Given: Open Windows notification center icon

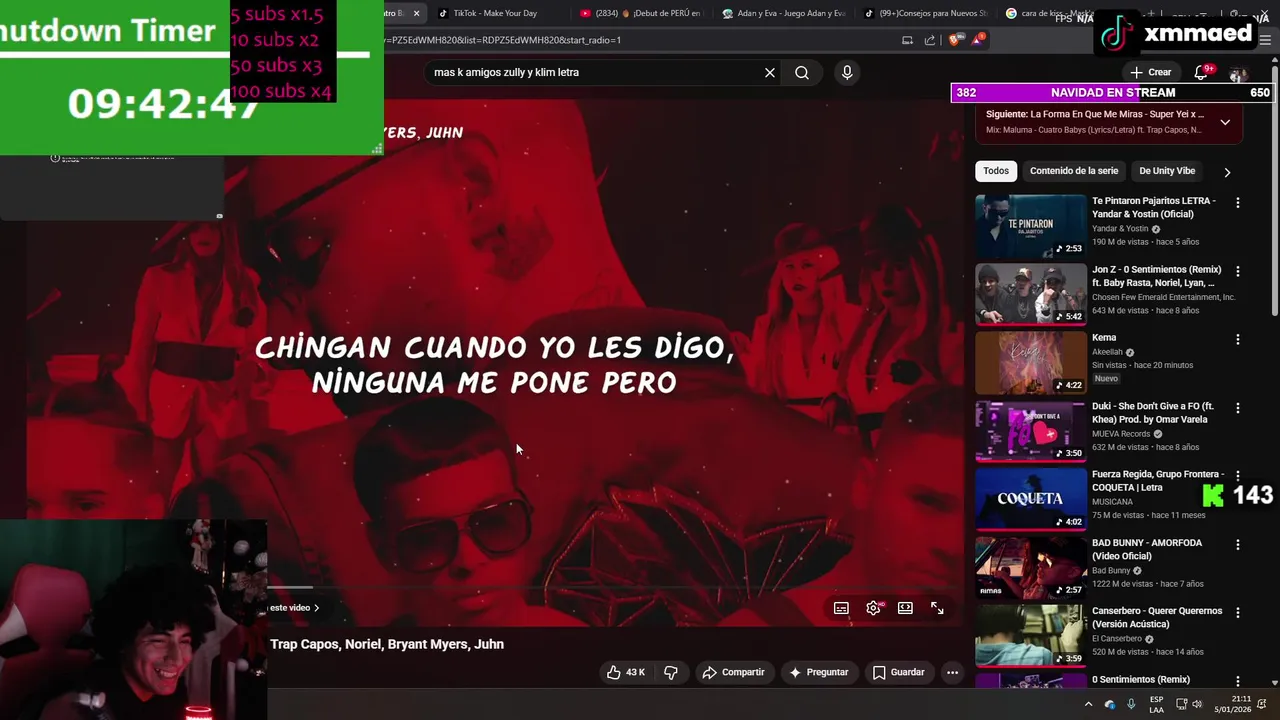Looking at the screenshot, I should coord(1263,704).
